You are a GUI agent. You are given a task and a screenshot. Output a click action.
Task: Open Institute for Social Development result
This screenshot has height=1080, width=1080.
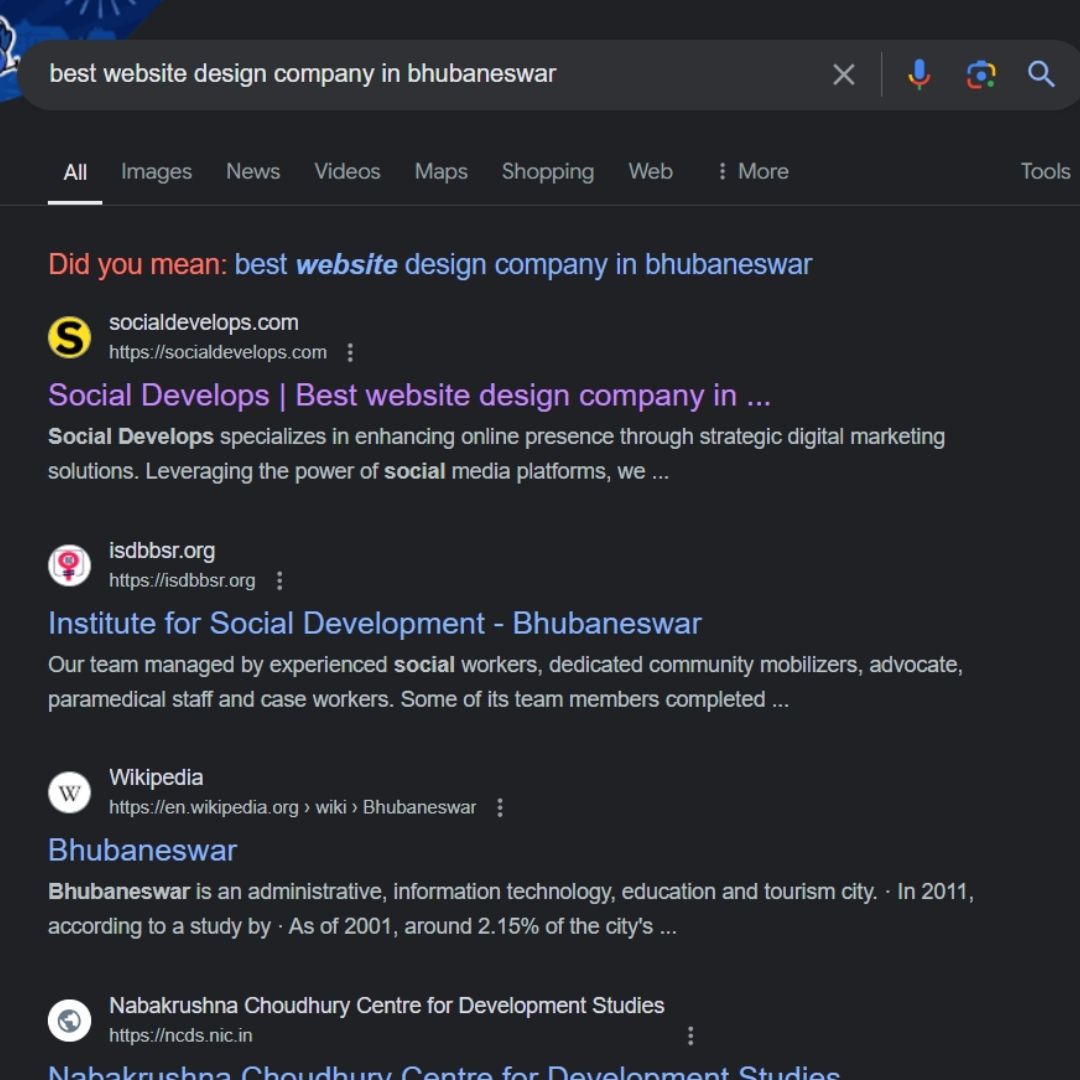click(375, 623)
